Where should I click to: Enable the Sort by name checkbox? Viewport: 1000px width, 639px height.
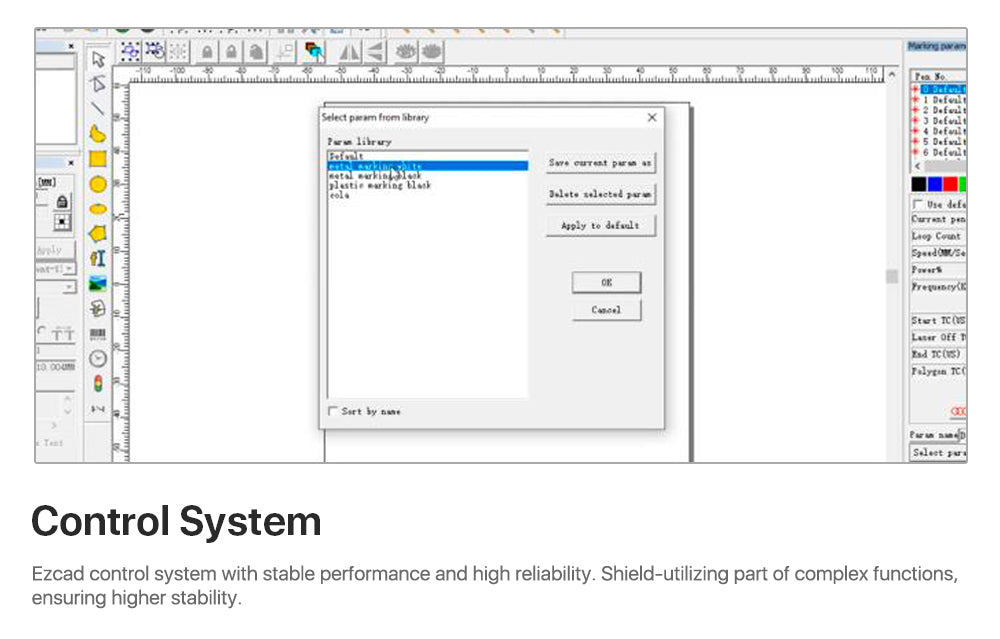click(x=332, y=411)
